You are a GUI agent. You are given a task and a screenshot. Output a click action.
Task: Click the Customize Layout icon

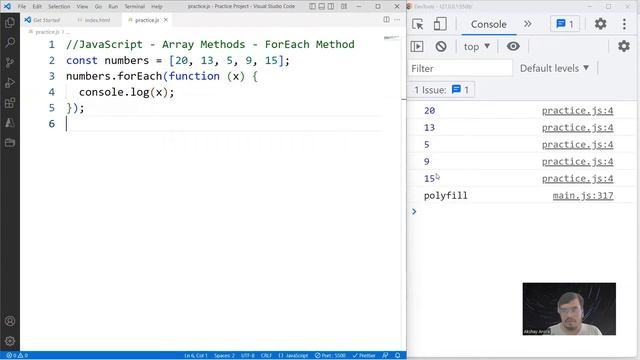click(x=344, y=7)
